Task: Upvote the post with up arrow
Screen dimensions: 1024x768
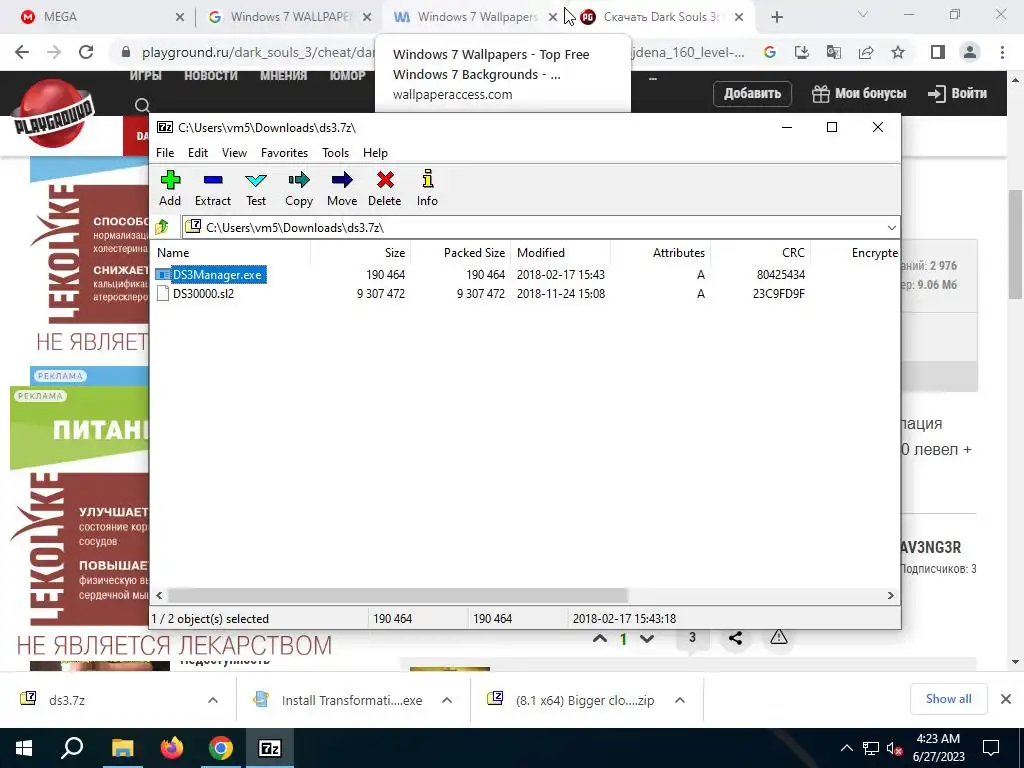Action: coord(600,639)
